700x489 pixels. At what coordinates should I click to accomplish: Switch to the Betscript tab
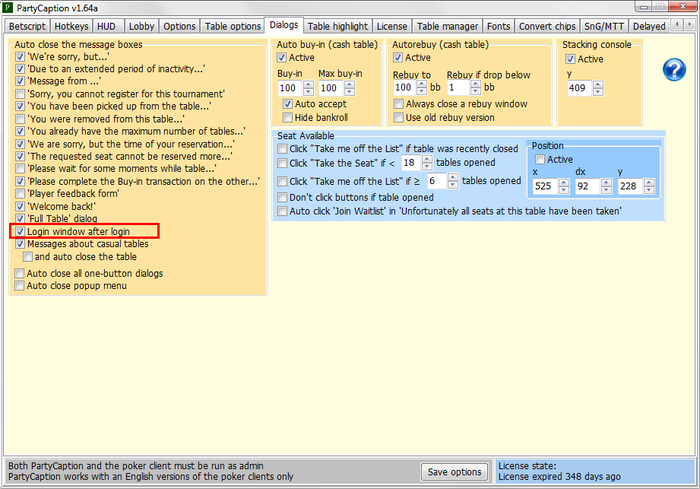pyautogui.click(x=27, y=26)
